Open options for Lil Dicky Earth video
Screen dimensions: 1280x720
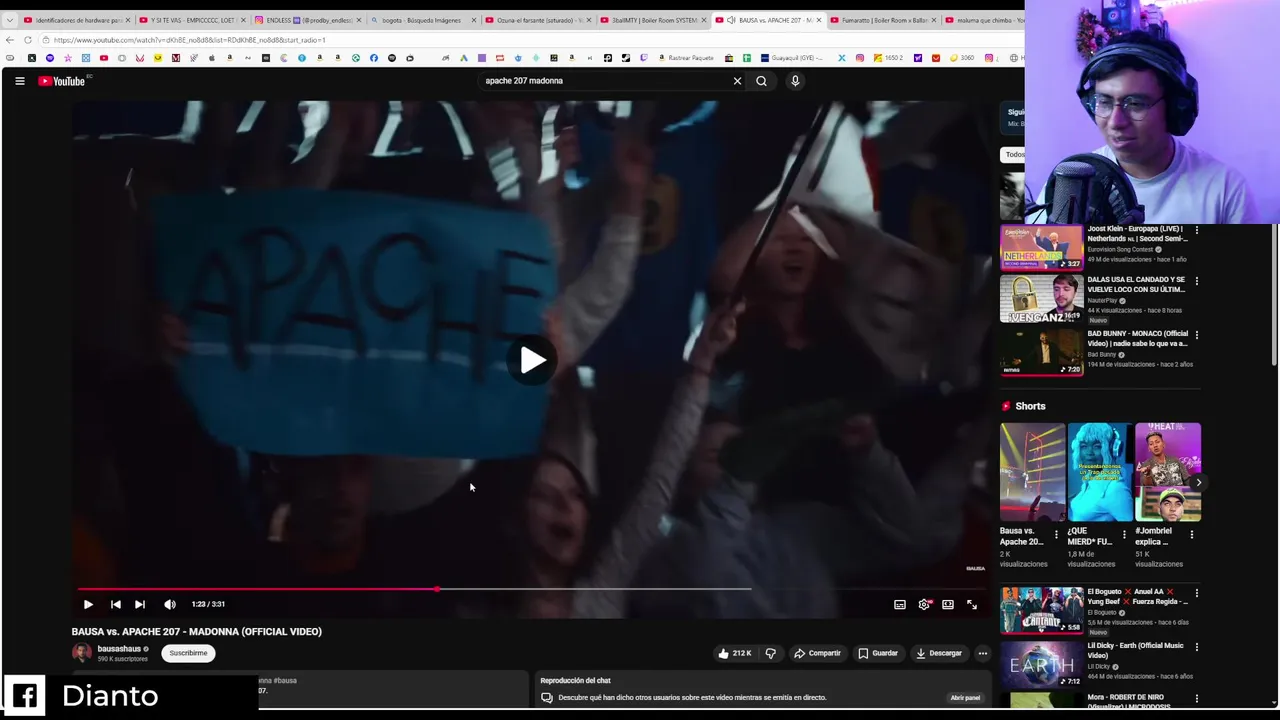coord(1196,647)
